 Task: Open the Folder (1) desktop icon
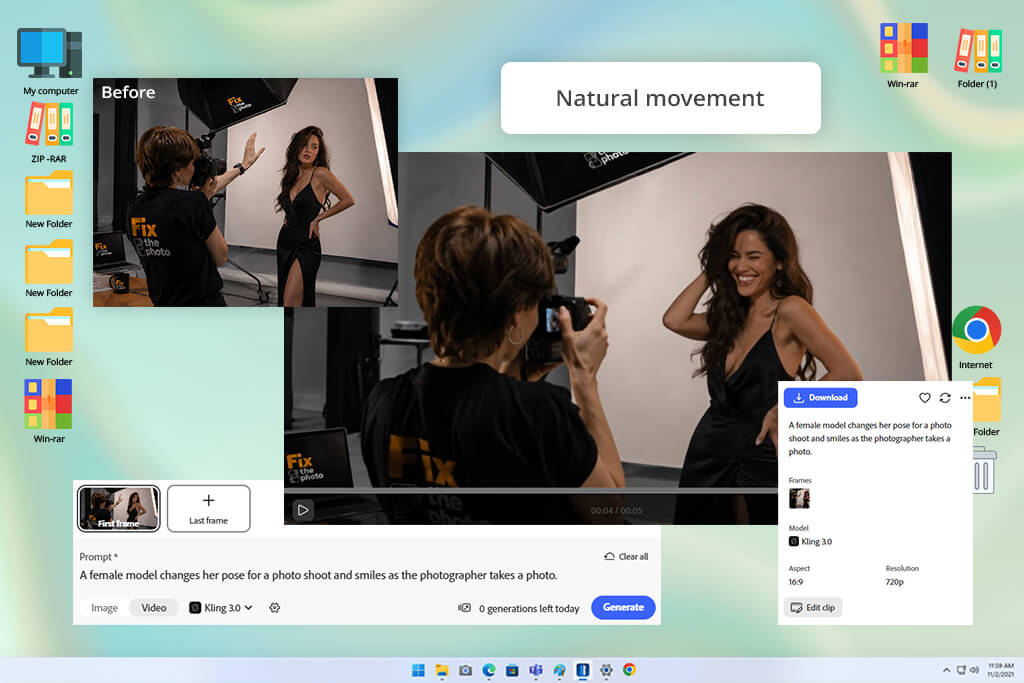[977, 57]
